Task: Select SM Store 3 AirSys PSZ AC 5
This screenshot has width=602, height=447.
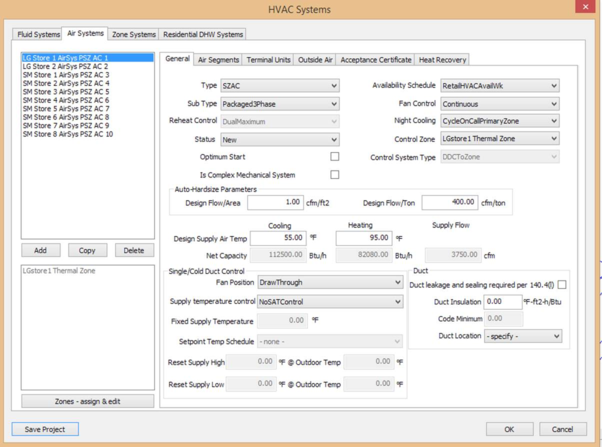Action: click(66, 92)
